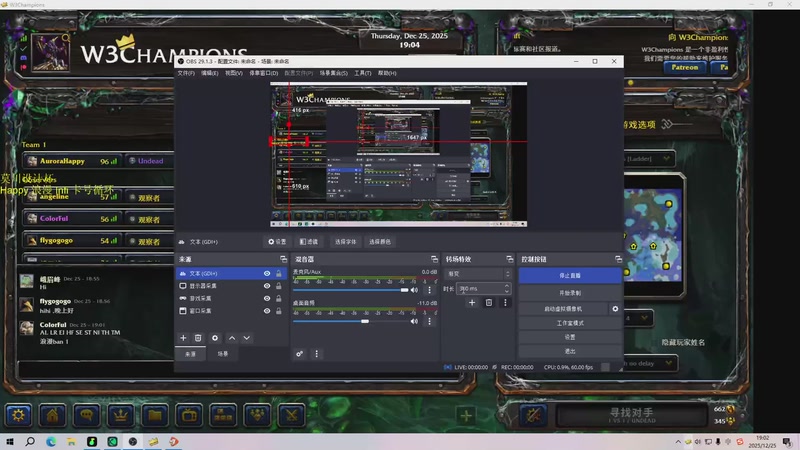Lock the 显示器采集 source
This screenshot has width=800, height=450.
pos(279,286)
